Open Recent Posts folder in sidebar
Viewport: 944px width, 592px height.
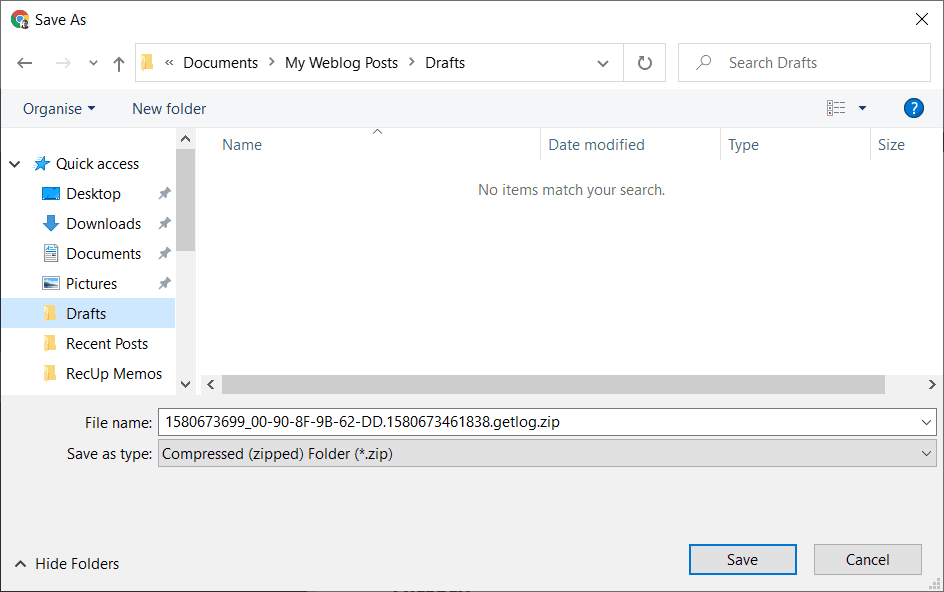click(x=106, y=344)
